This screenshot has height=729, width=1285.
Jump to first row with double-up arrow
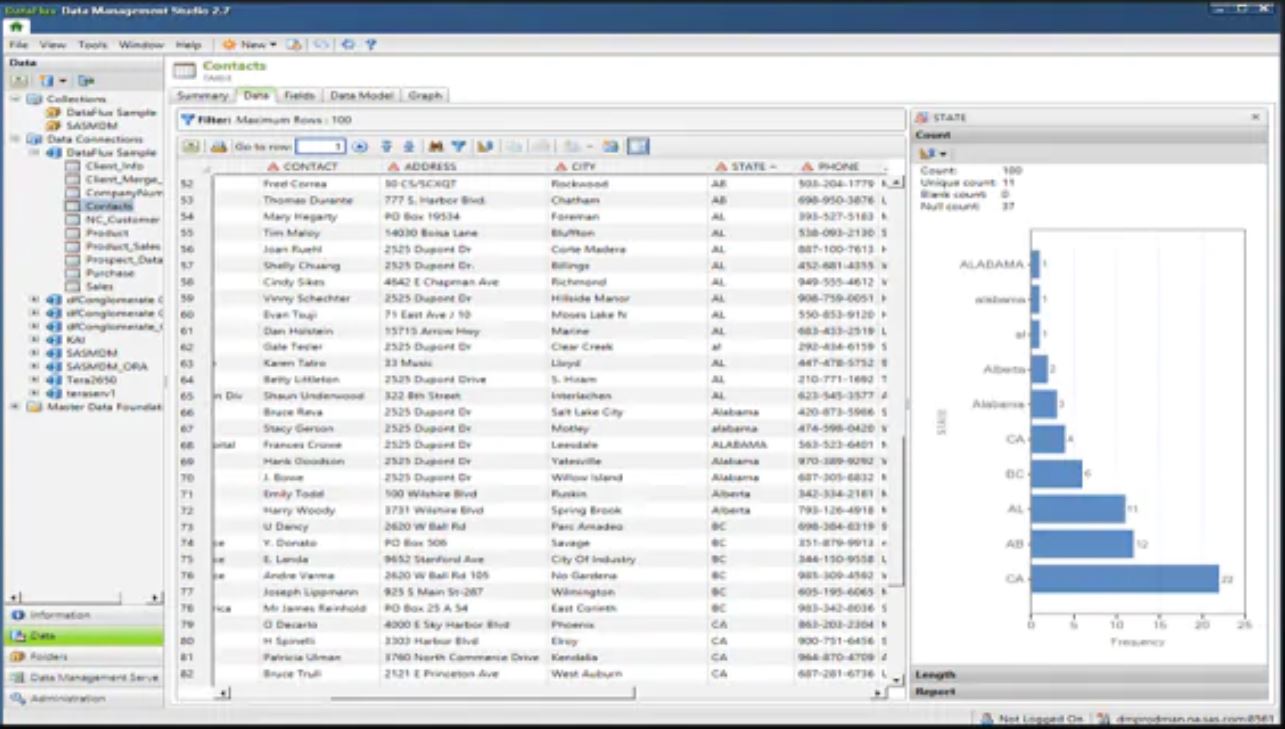408,147
